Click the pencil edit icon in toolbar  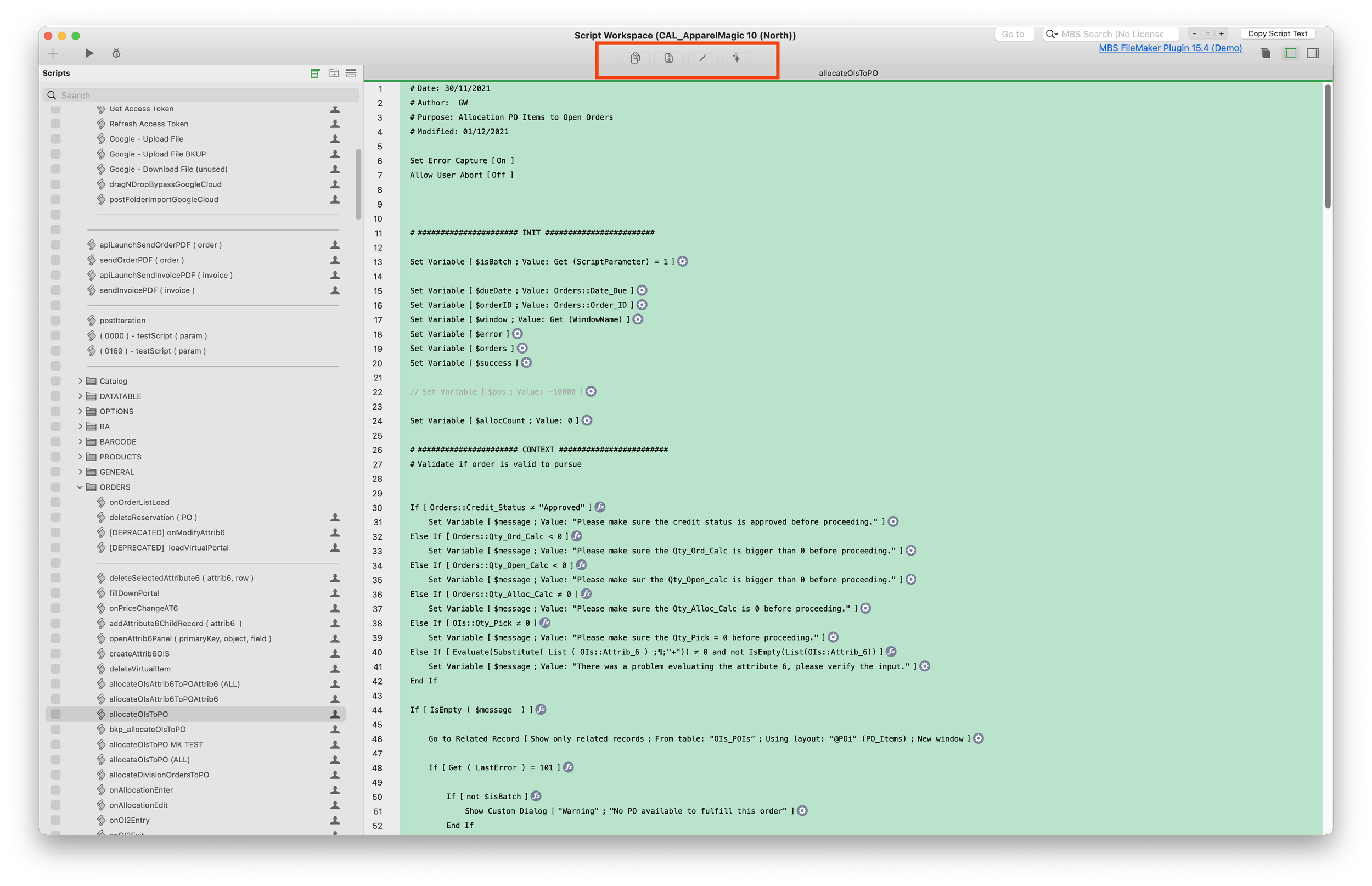tap(702, 58)
